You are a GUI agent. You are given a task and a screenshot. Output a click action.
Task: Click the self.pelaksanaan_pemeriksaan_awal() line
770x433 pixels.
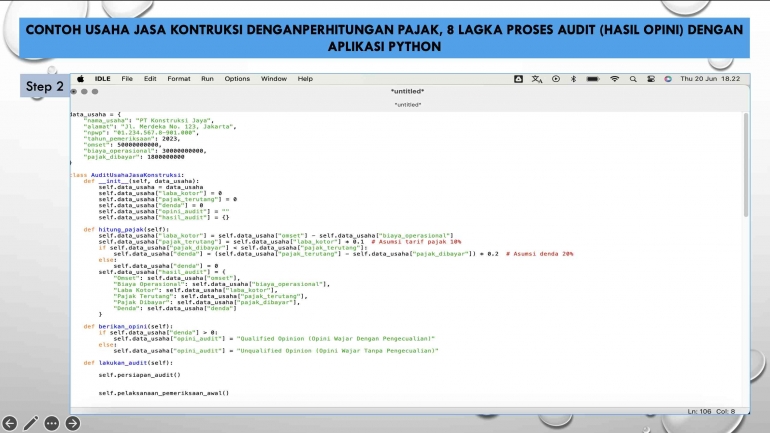pos(164,393)
